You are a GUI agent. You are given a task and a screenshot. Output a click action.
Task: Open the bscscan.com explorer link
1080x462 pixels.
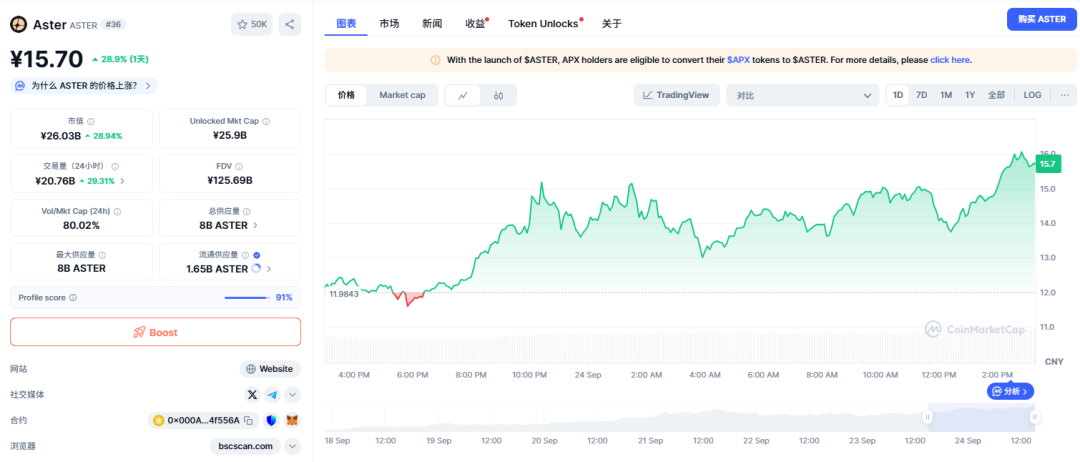point(245,446)
